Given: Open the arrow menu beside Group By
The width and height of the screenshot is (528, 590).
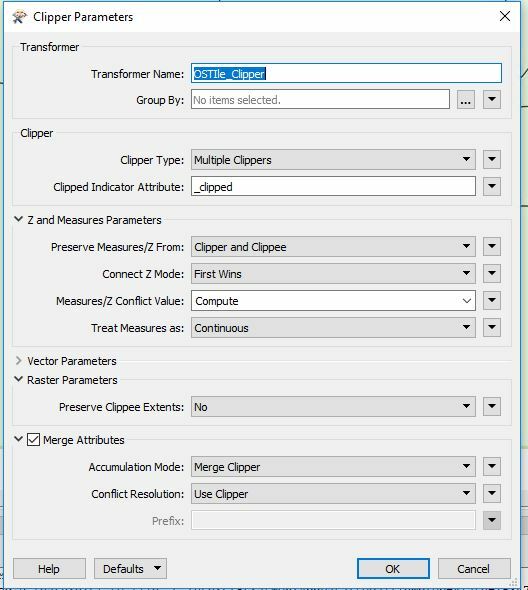Looking at the screenshot, I should pyautogui.click(x=492, y=100).
